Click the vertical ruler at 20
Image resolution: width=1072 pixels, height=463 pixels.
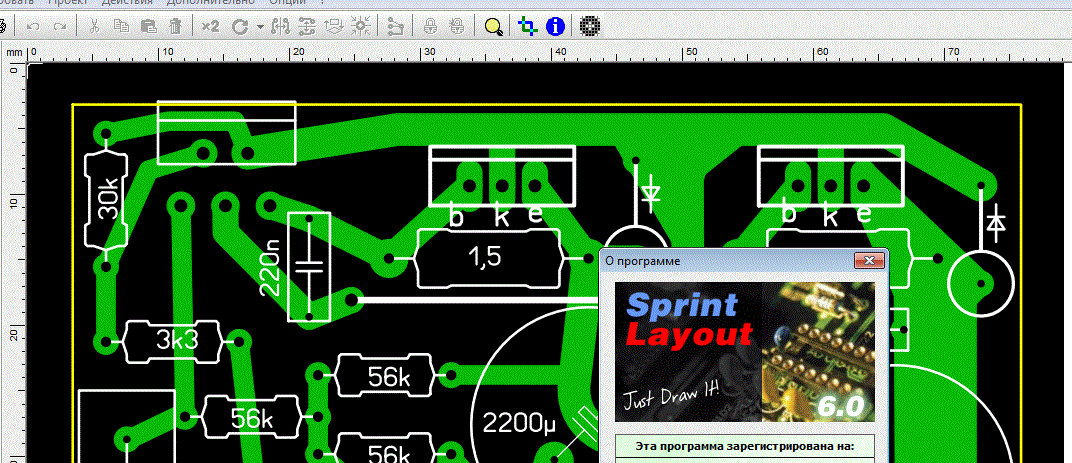pyautogui.click(x=14, y=336)
